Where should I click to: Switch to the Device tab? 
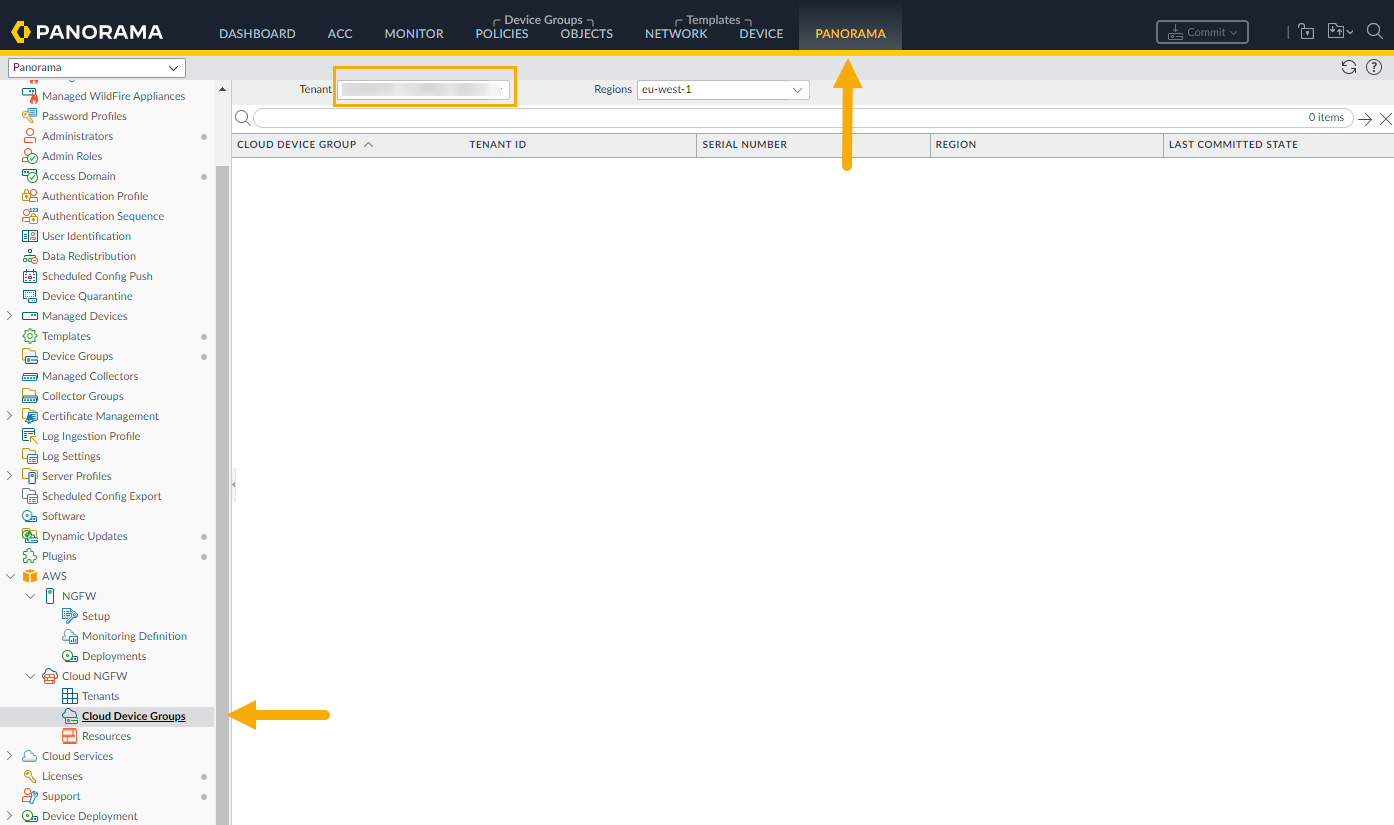pos(761,34)
